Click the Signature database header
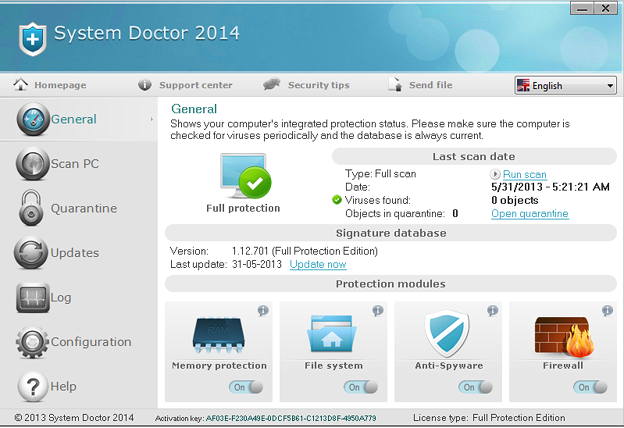The width and height of the screenshot is (624, 428). click(x=391, y=233)
